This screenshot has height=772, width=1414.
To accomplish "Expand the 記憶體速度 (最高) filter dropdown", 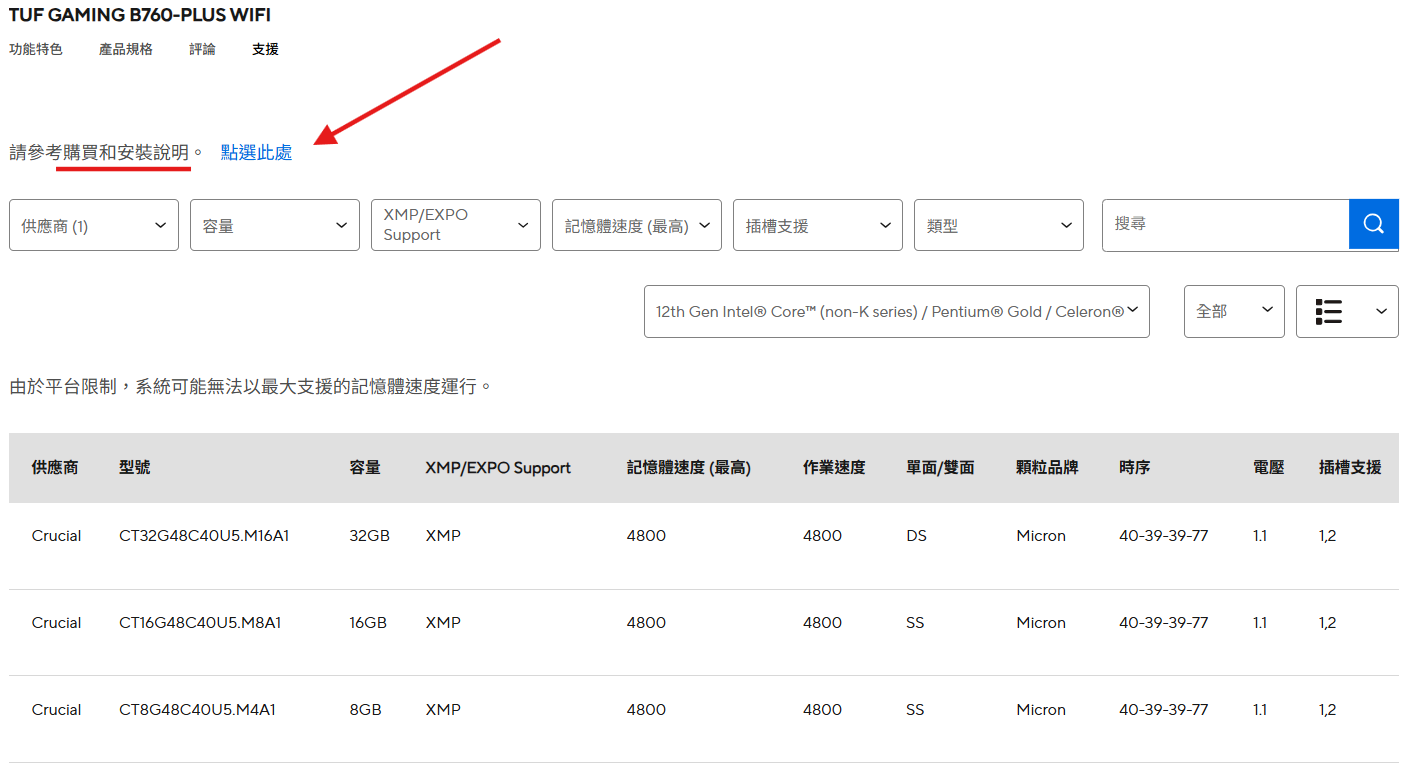I will click(x=637, y=225).
